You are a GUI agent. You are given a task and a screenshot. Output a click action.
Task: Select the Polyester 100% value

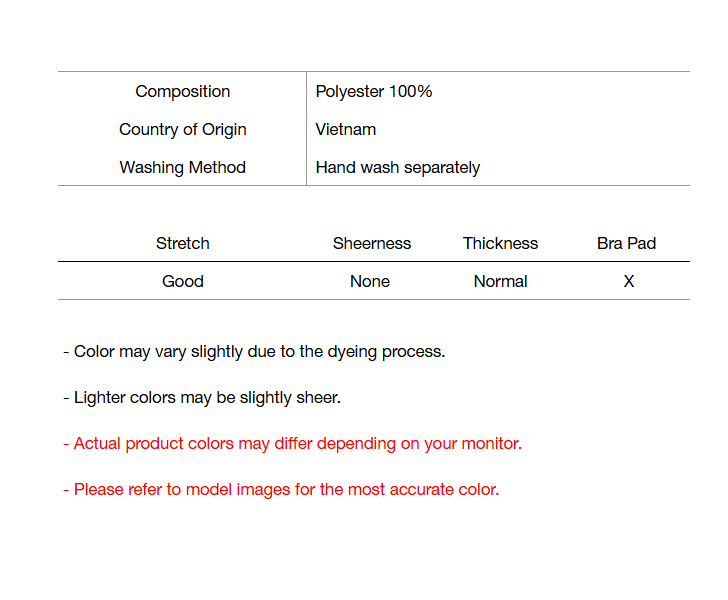tap(374, 91)
